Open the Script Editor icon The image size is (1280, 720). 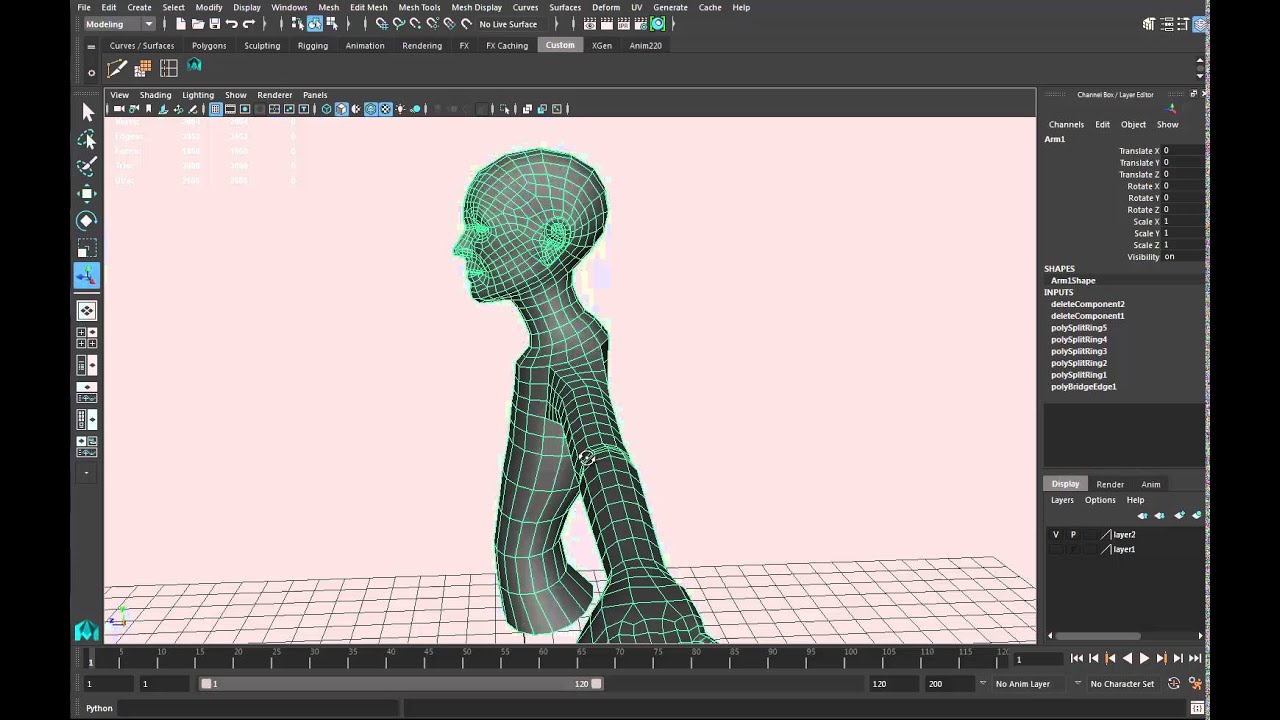pyautogui.click(x=1195, y=708)
